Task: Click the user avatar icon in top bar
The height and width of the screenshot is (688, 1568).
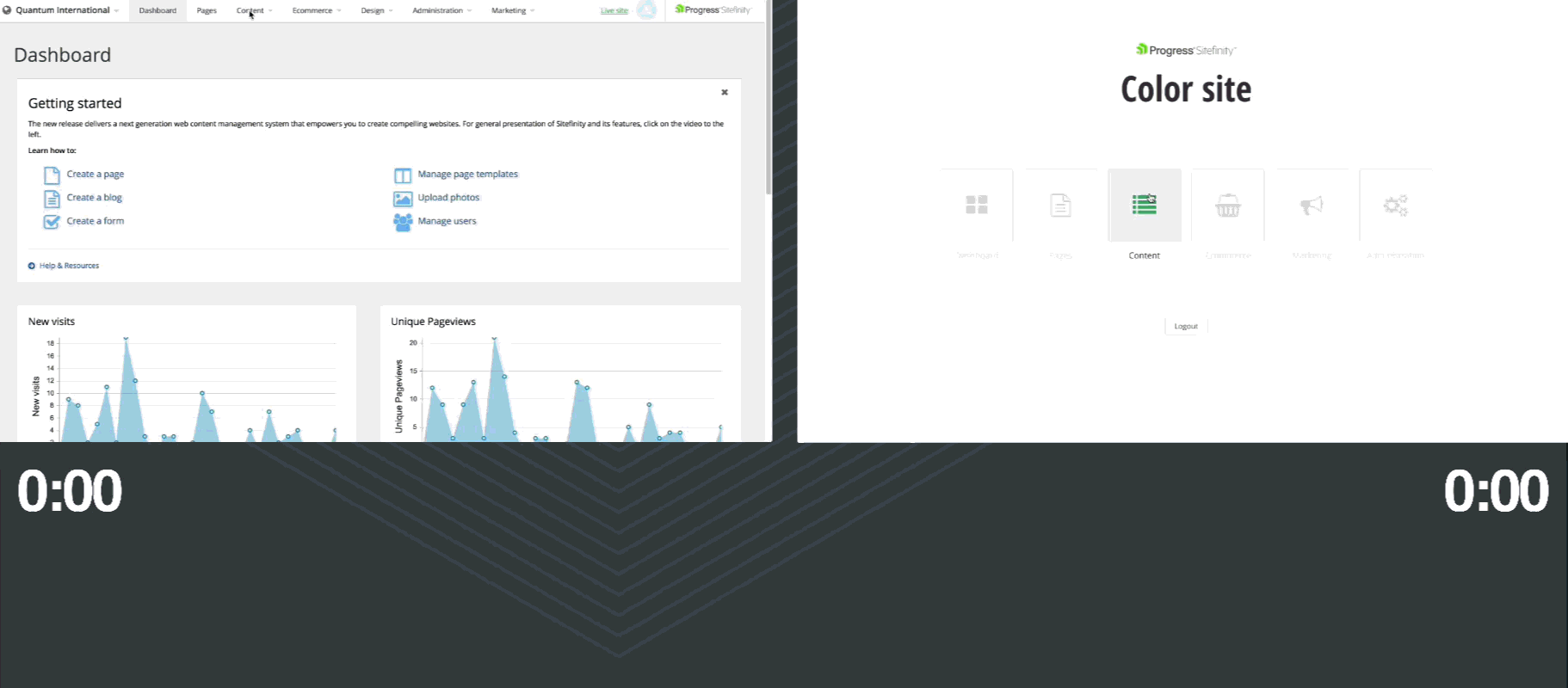Action: click(646, 10)
